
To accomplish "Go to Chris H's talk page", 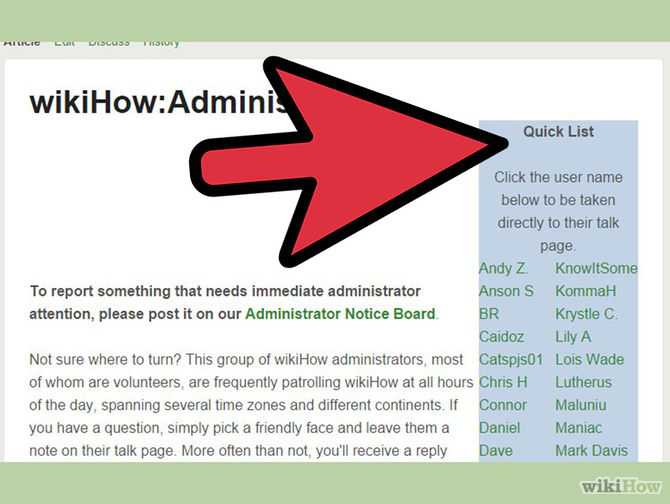I will 503,383.
